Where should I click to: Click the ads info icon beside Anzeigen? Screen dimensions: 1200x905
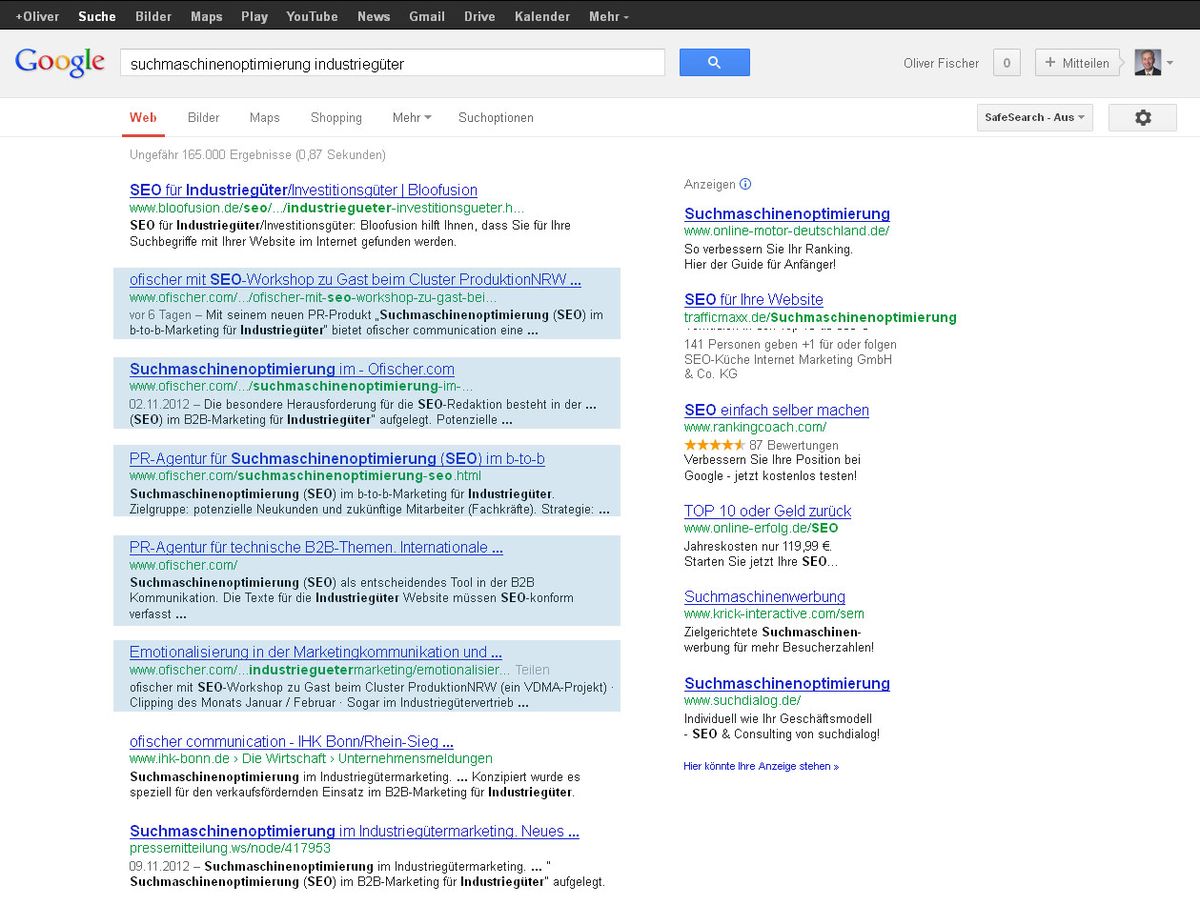pyautogui.click(x=745, y=184)
